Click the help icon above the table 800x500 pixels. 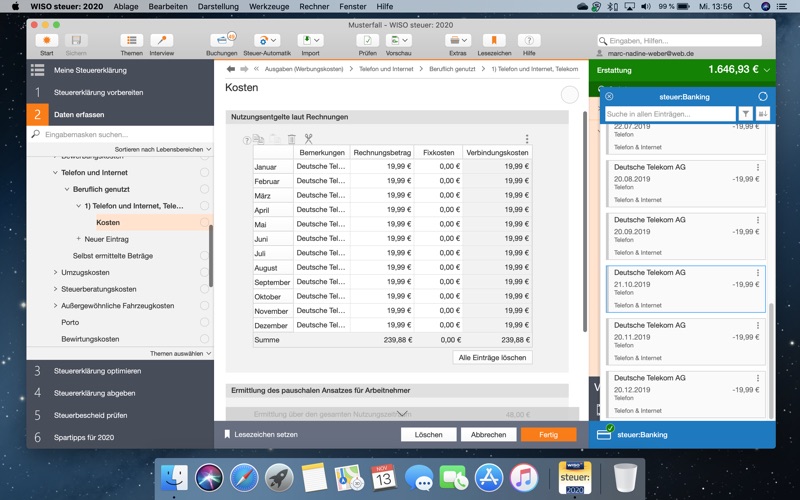pos(246,140)
